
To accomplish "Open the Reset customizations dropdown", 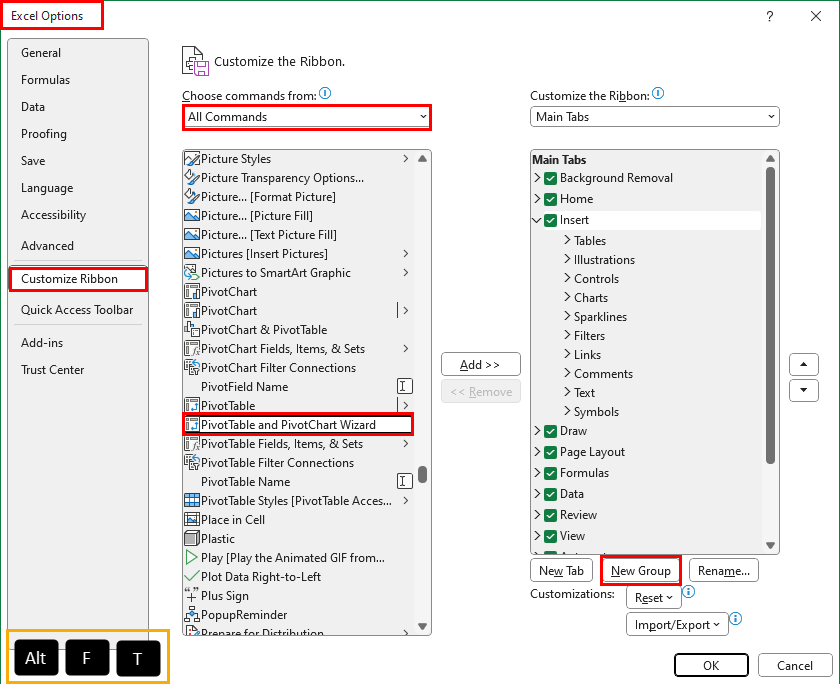I will coord(654,598).
